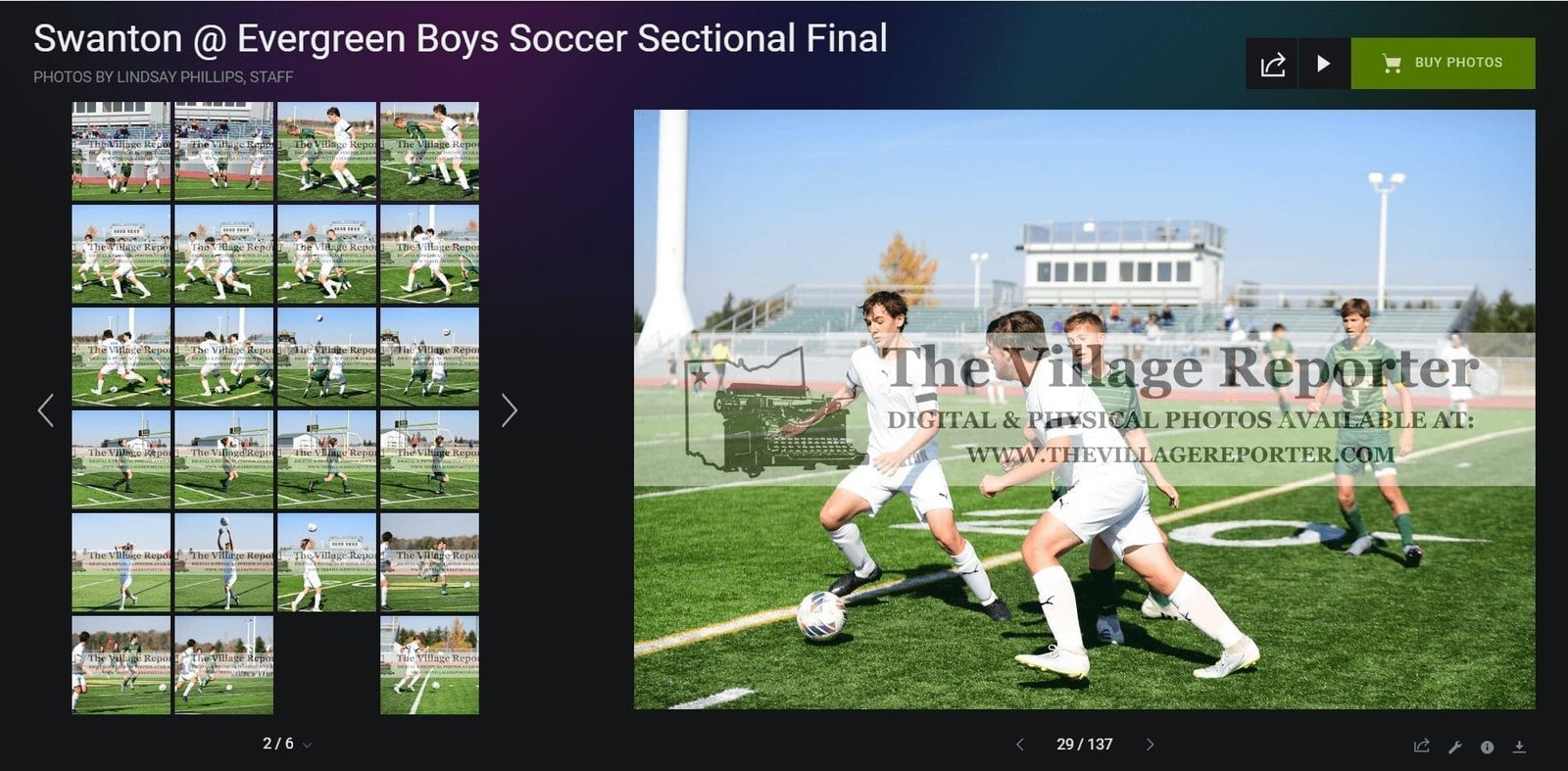This screenshot has width=1568, height=771.
Task: Start the slideshow with the play button
Action: coord(1324,64)
